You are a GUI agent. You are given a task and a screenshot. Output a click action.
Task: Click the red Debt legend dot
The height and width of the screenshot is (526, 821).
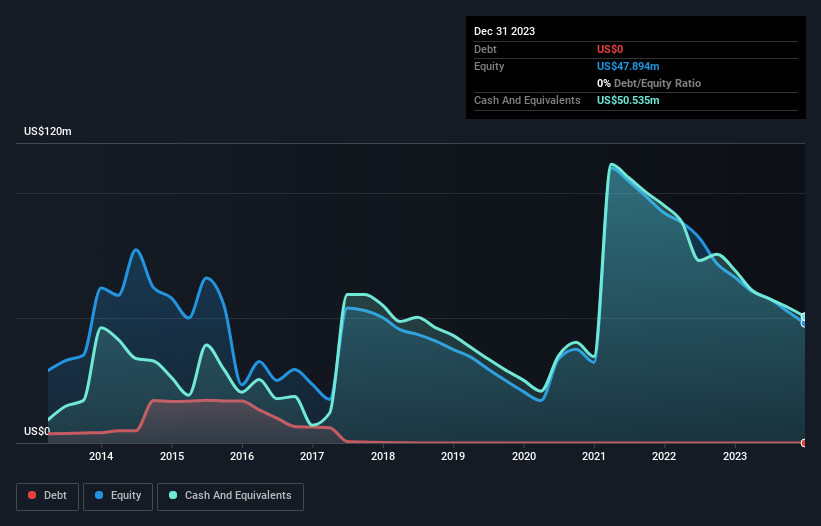pyautogui.click(x=32, y=495)
